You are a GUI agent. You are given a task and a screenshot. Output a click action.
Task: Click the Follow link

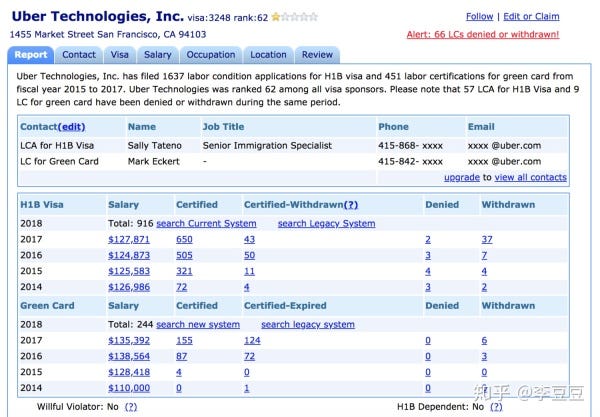click(479, 17)
